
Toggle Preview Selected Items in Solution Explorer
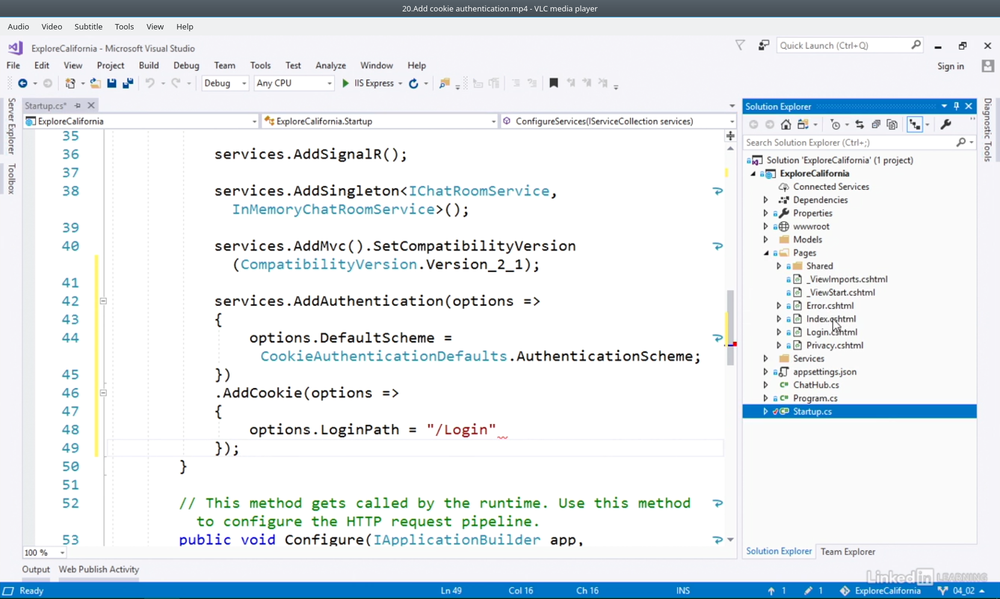(x=915, y=125)
